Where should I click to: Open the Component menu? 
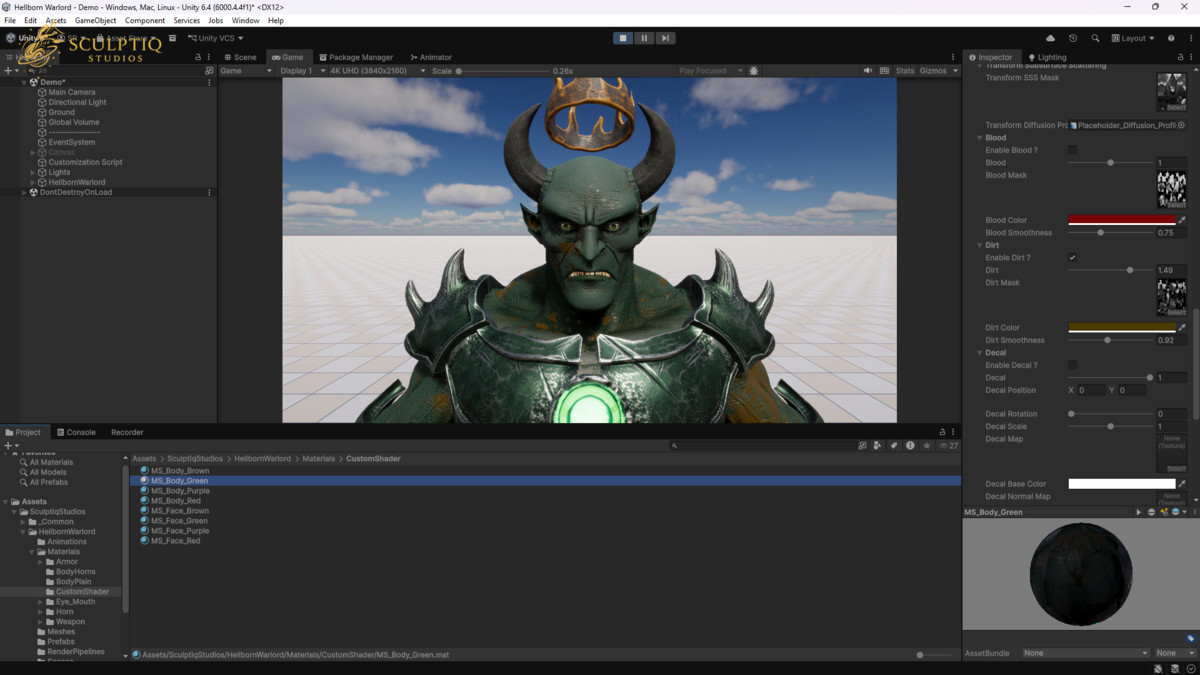point(145,20)
